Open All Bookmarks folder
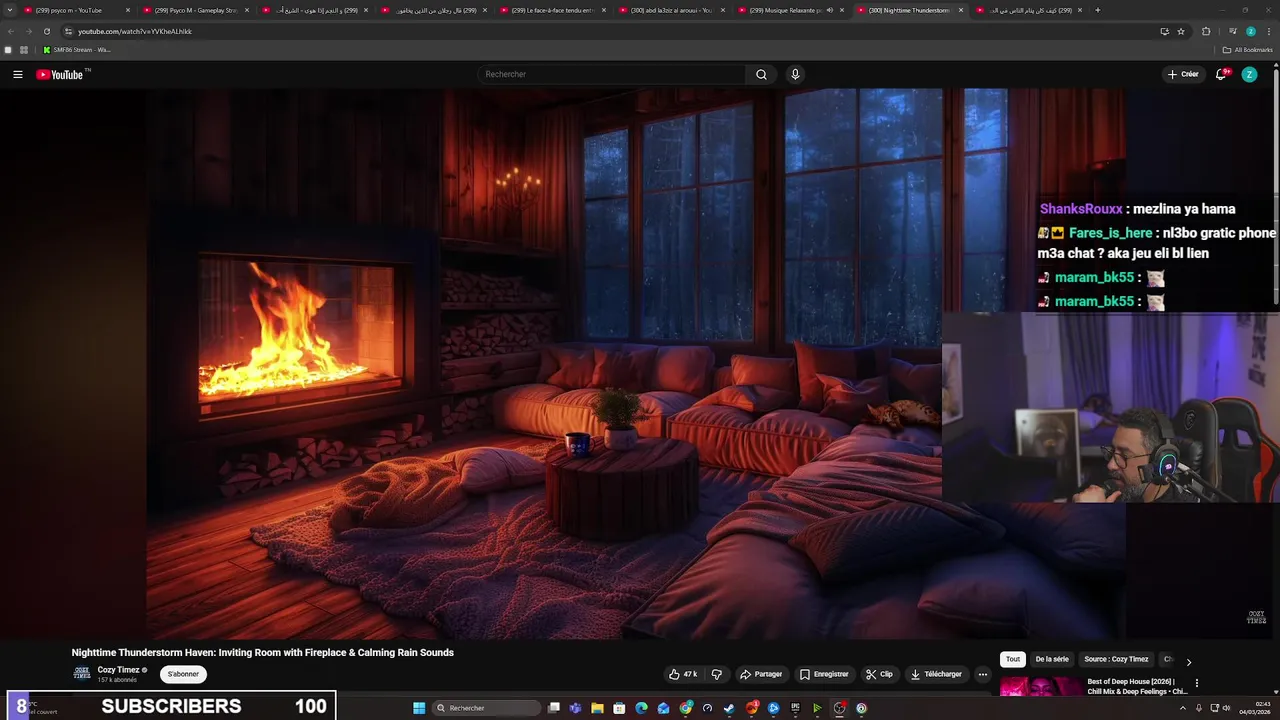 click(x=1247, y=50)
